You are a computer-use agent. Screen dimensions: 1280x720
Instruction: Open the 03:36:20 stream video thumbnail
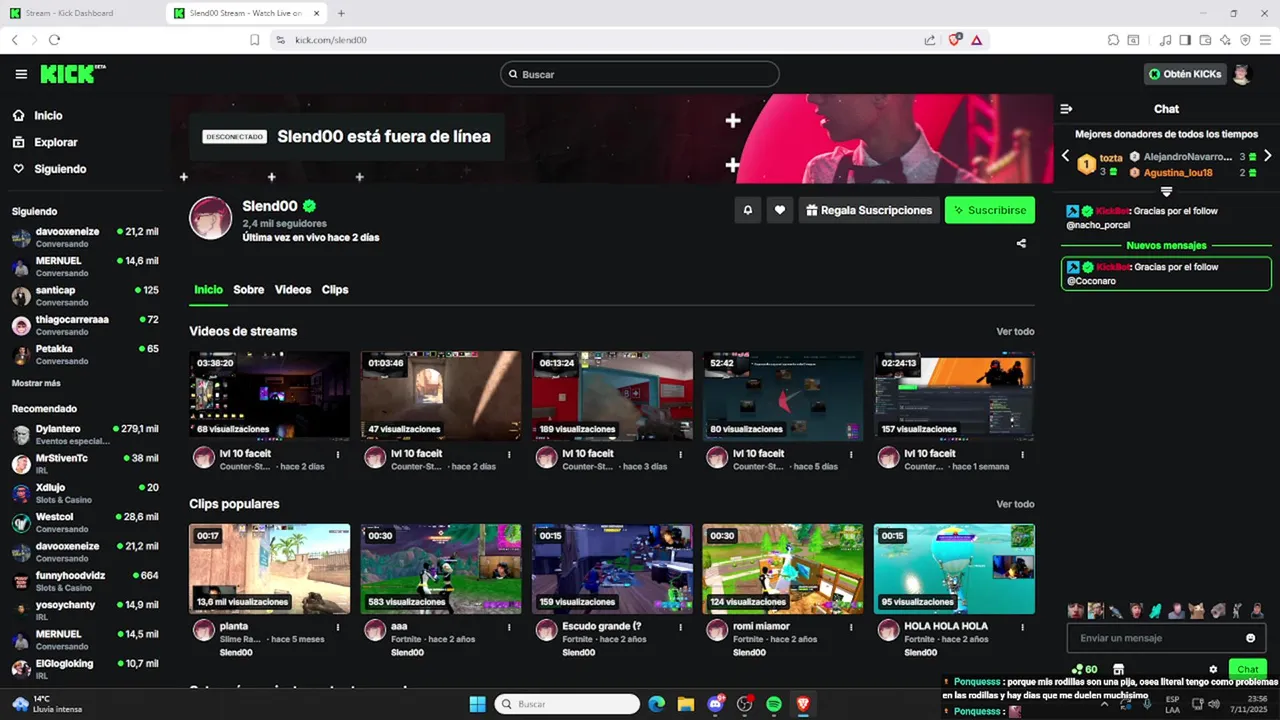[x=270, y=396]
